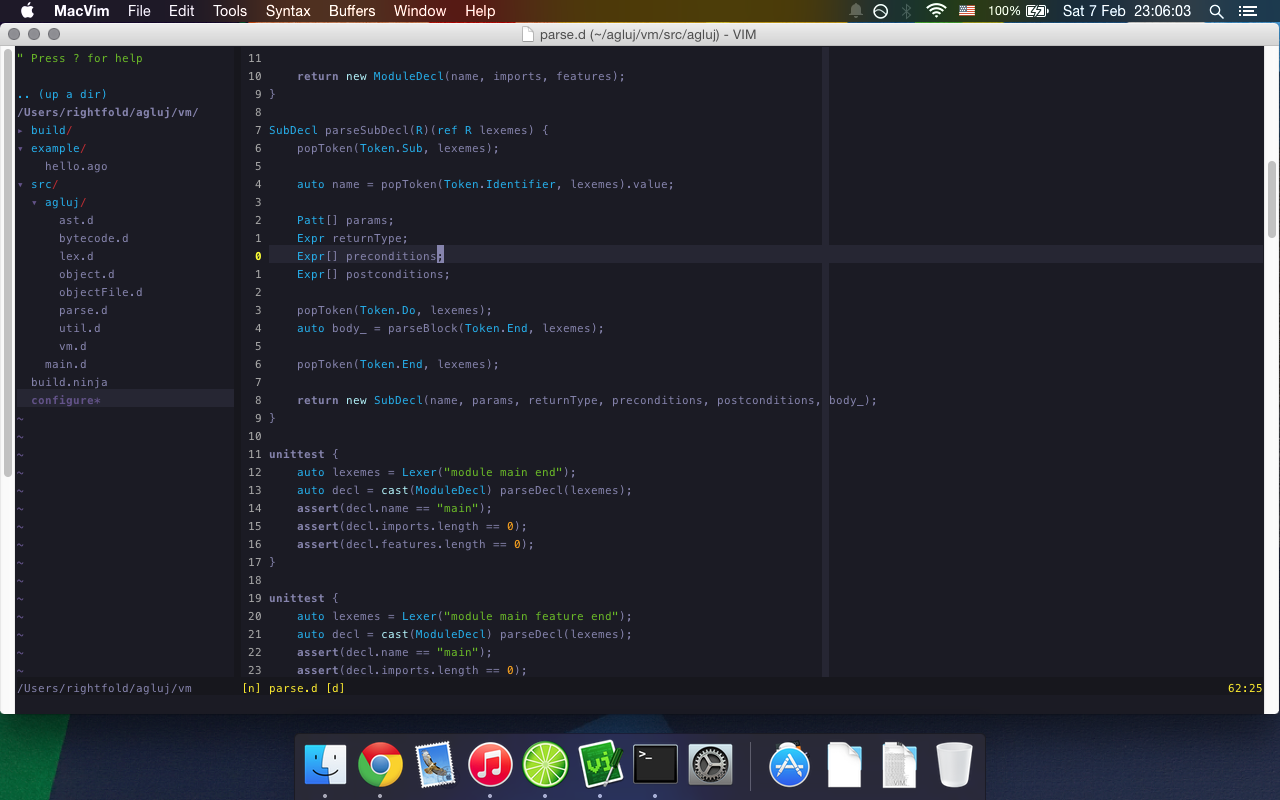Select ast.d in the file tree
The image size is (1280, 800).
[x=76, y=220]
